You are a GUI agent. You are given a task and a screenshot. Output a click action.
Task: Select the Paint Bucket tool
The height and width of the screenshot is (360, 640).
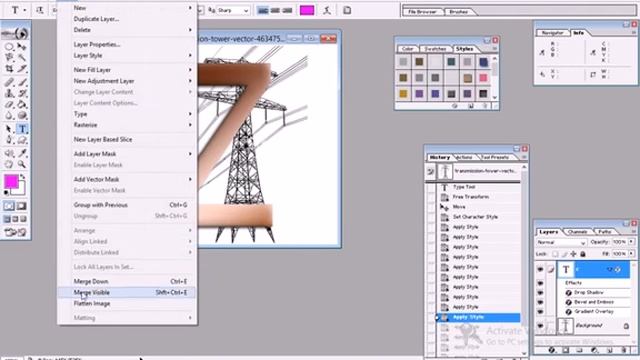pyautogui.click(x=22, y=104)
